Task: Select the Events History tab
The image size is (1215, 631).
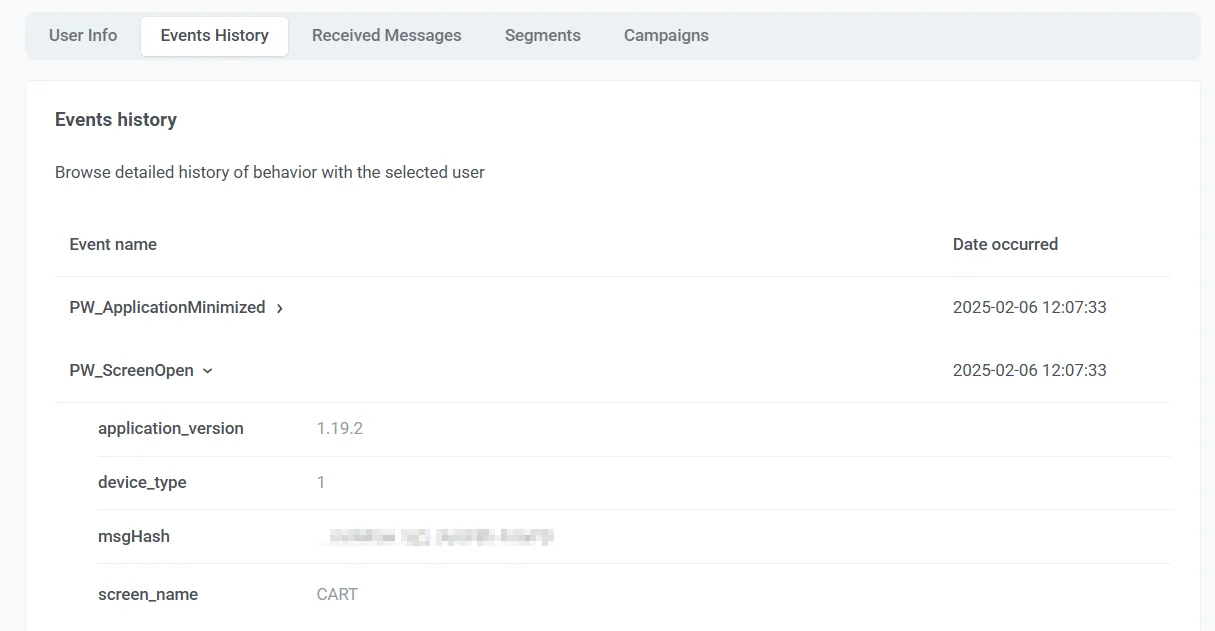Action: (x=214, y=35)
